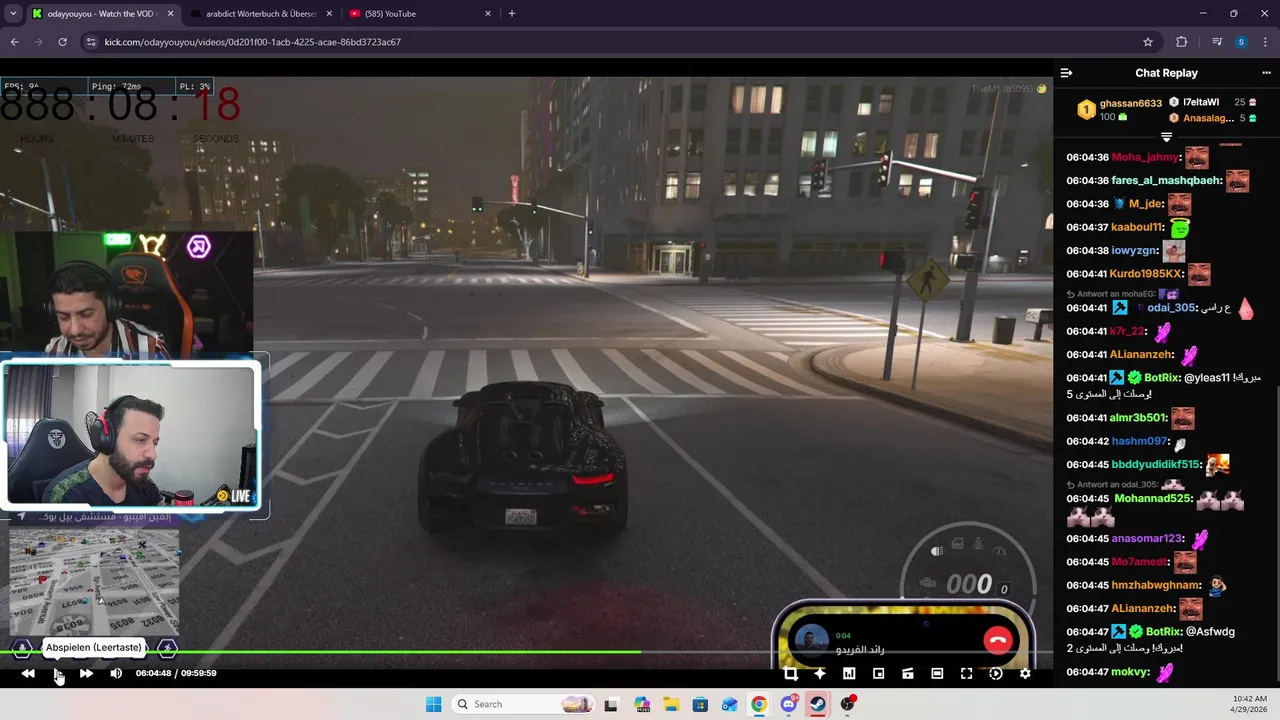Toggle fullscreen mode for the video
Screen dimensions: 1280x720
966,674
